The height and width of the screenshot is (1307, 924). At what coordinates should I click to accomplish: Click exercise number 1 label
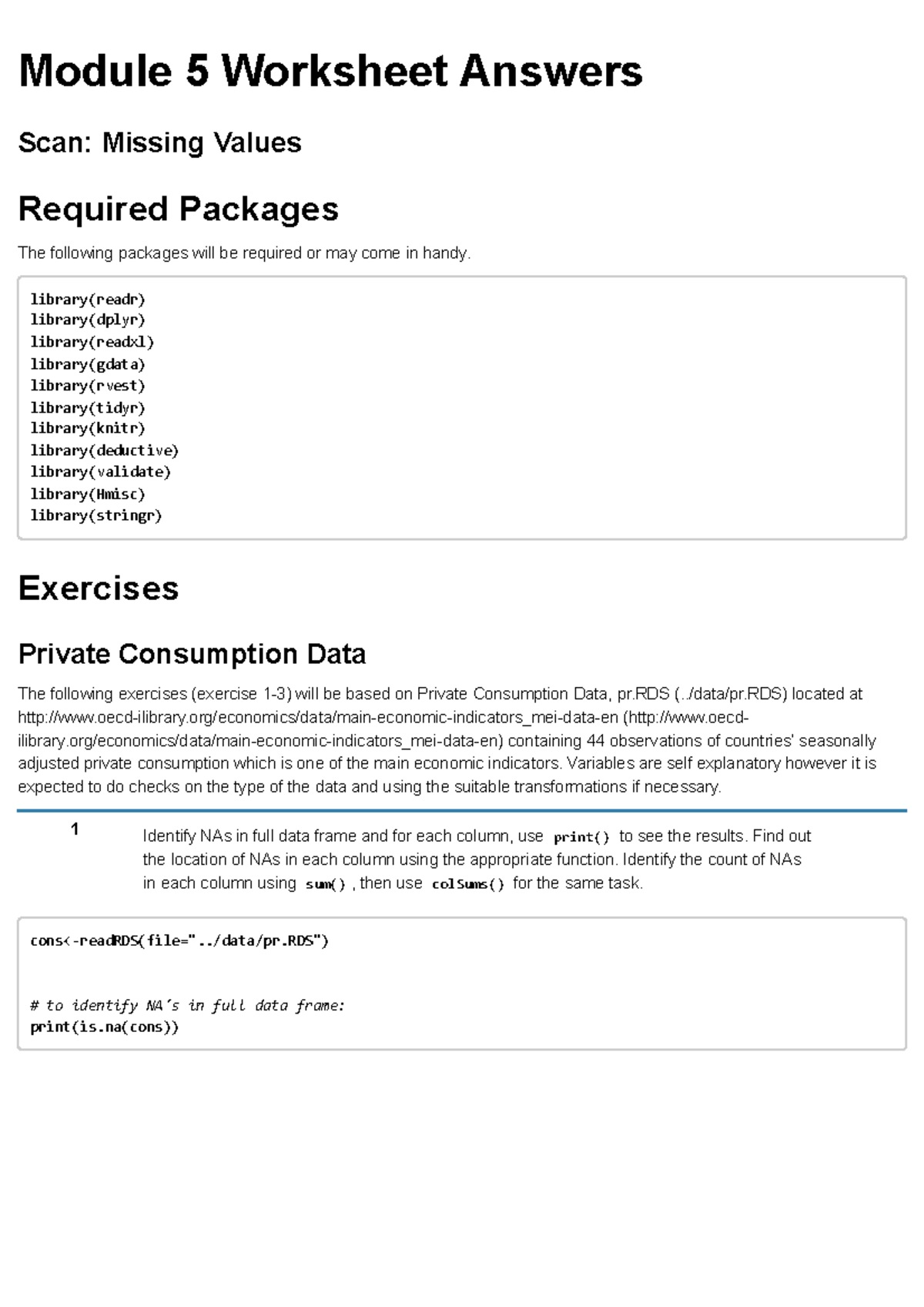(x=75, y=829)
